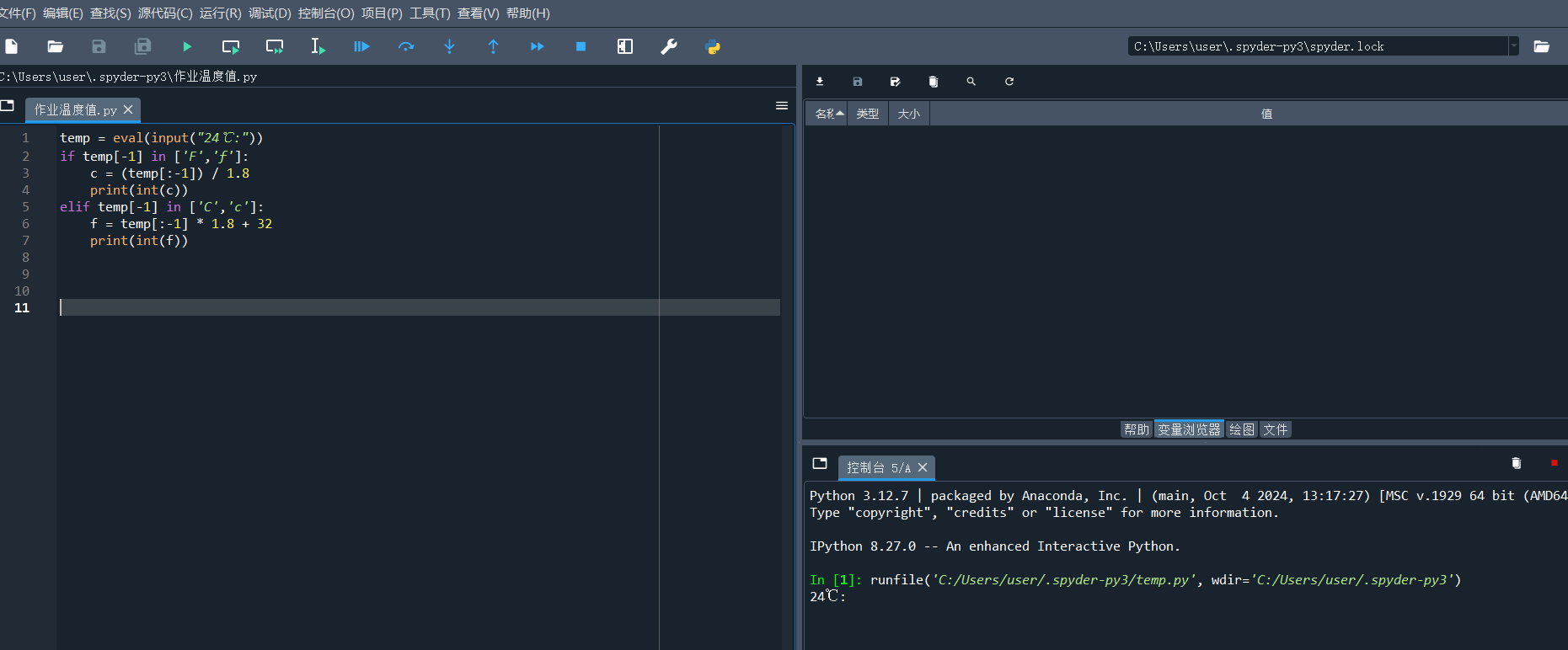Image resolution: width=1568 pixels, height=650 pixels.
Task: Click code line c = (temp[:-1]) / 1.8
Action: point(170,173)
